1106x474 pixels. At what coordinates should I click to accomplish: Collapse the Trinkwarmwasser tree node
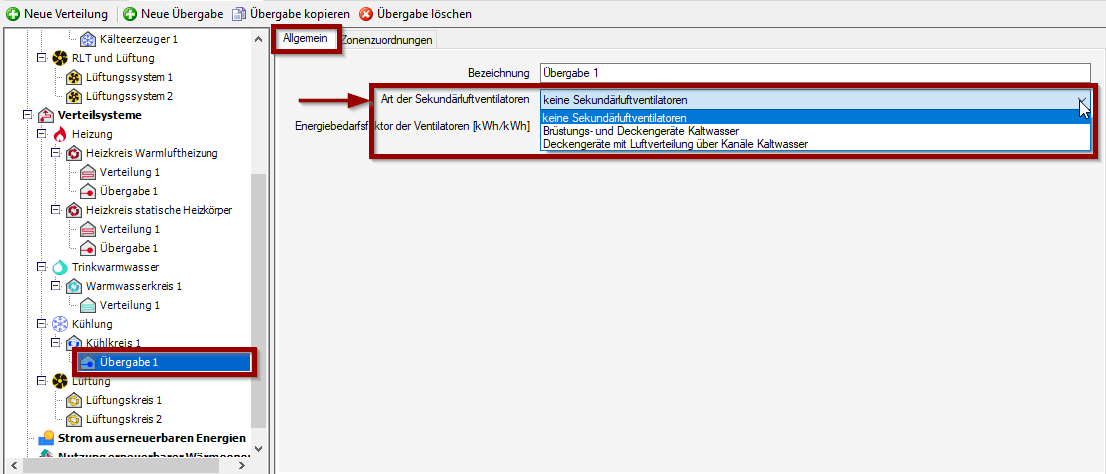[x=41, y=267]
